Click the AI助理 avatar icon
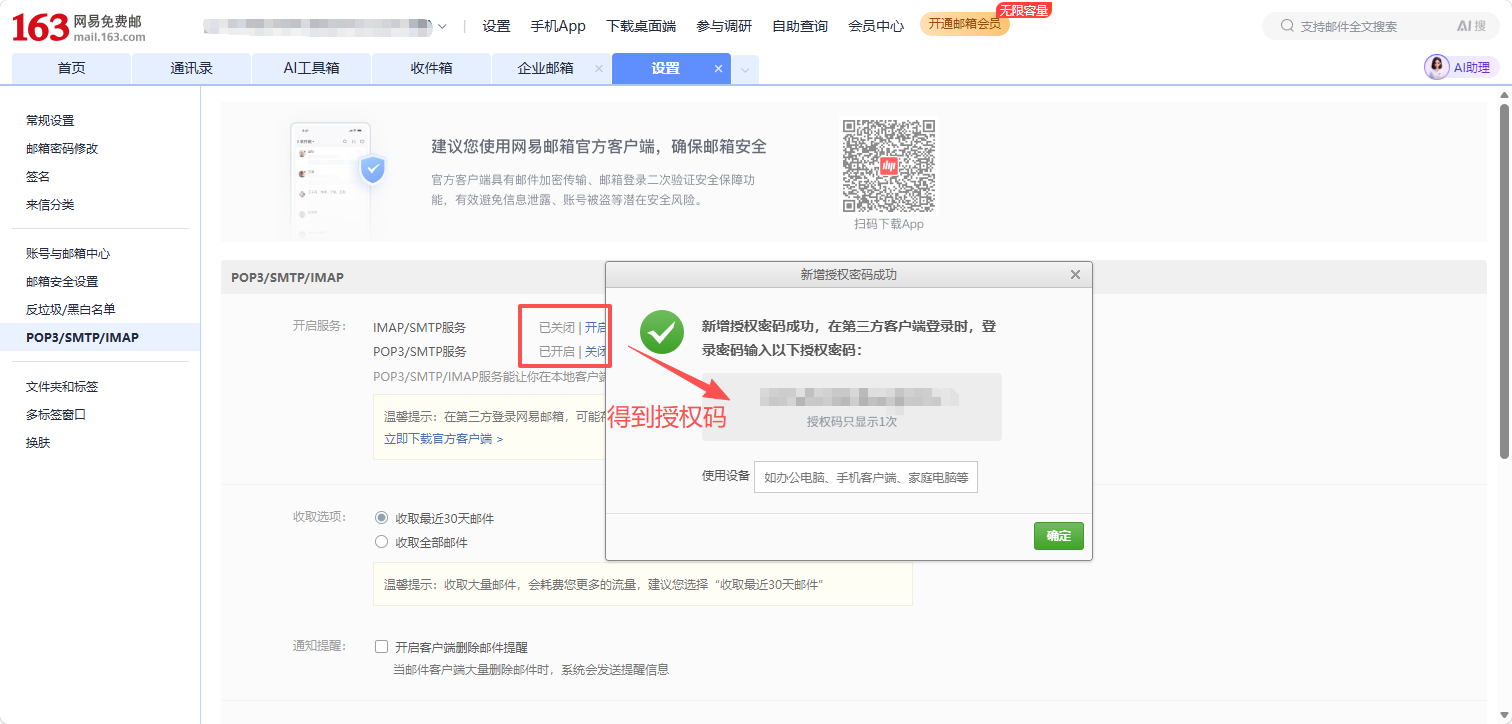This screenshot has width=1512, height=724. pos(1437,68)
